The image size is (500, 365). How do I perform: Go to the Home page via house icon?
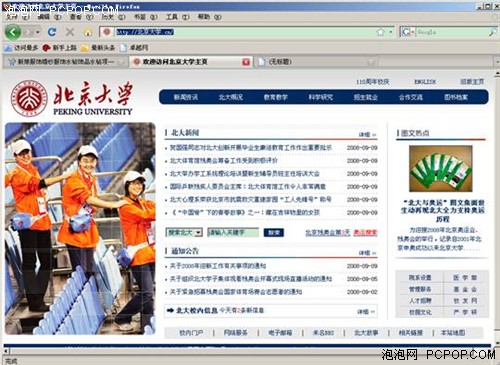[x=88, y=32]
